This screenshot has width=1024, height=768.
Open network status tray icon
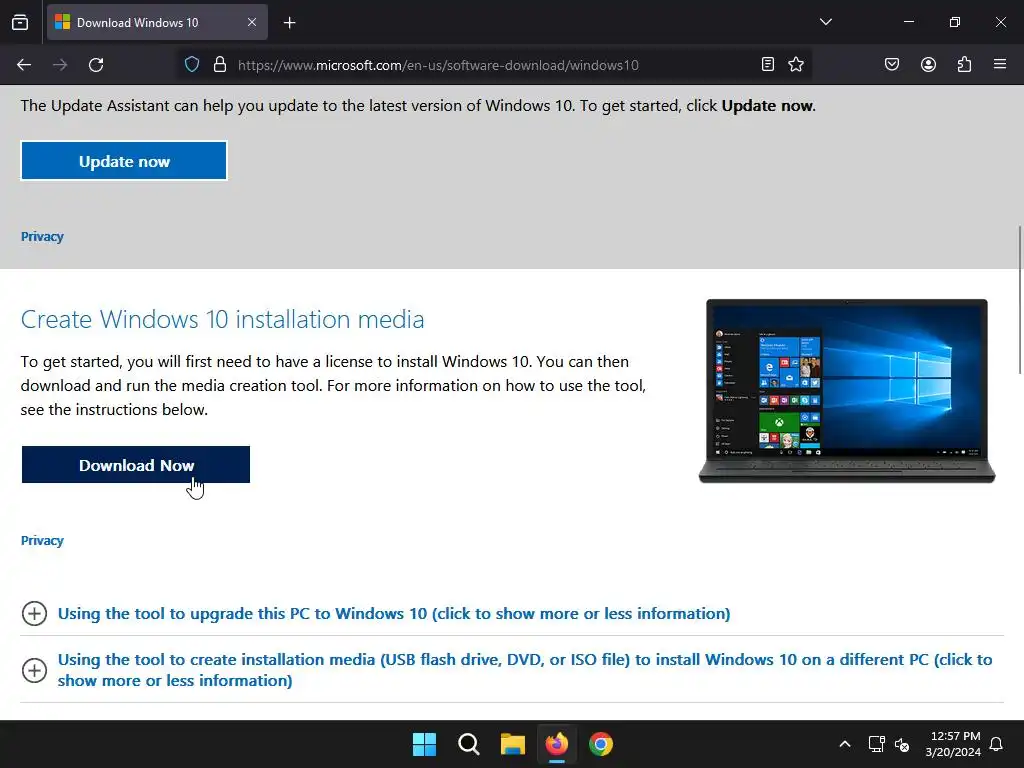(876, 744)
